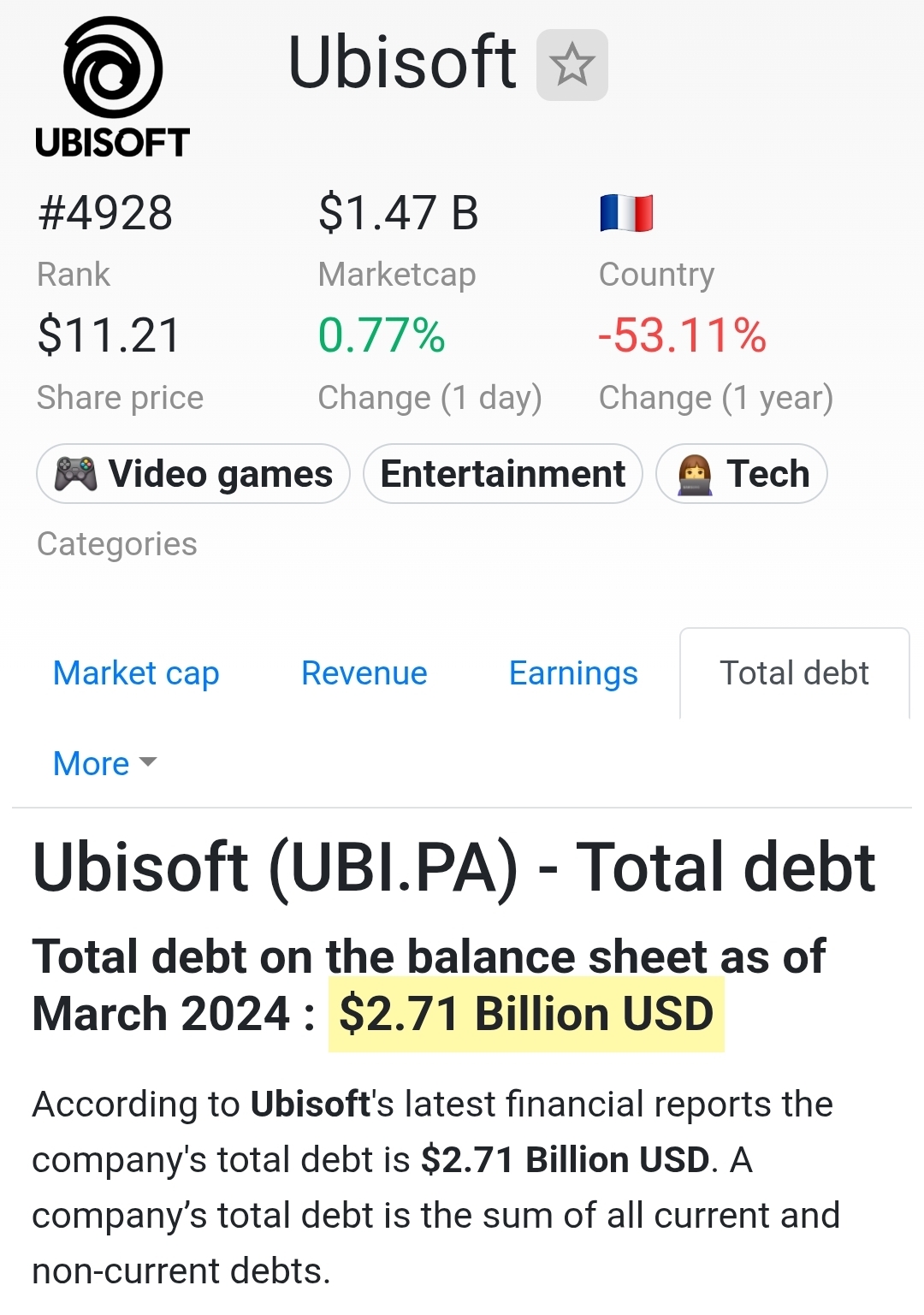Click the Ubisoft (UBI.PA) - Total debt heading
Image resolution: width=924 pixels, height=1315 pixels.
(x=453, y=868)
